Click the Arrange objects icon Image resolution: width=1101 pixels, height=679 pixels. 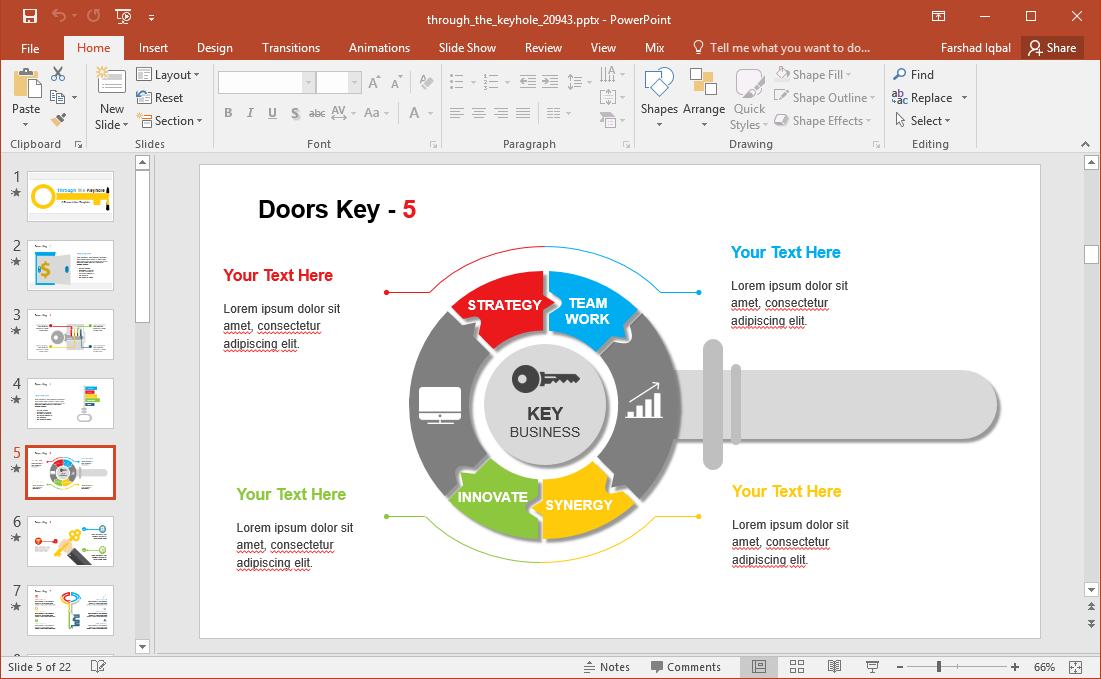point(704,98)
